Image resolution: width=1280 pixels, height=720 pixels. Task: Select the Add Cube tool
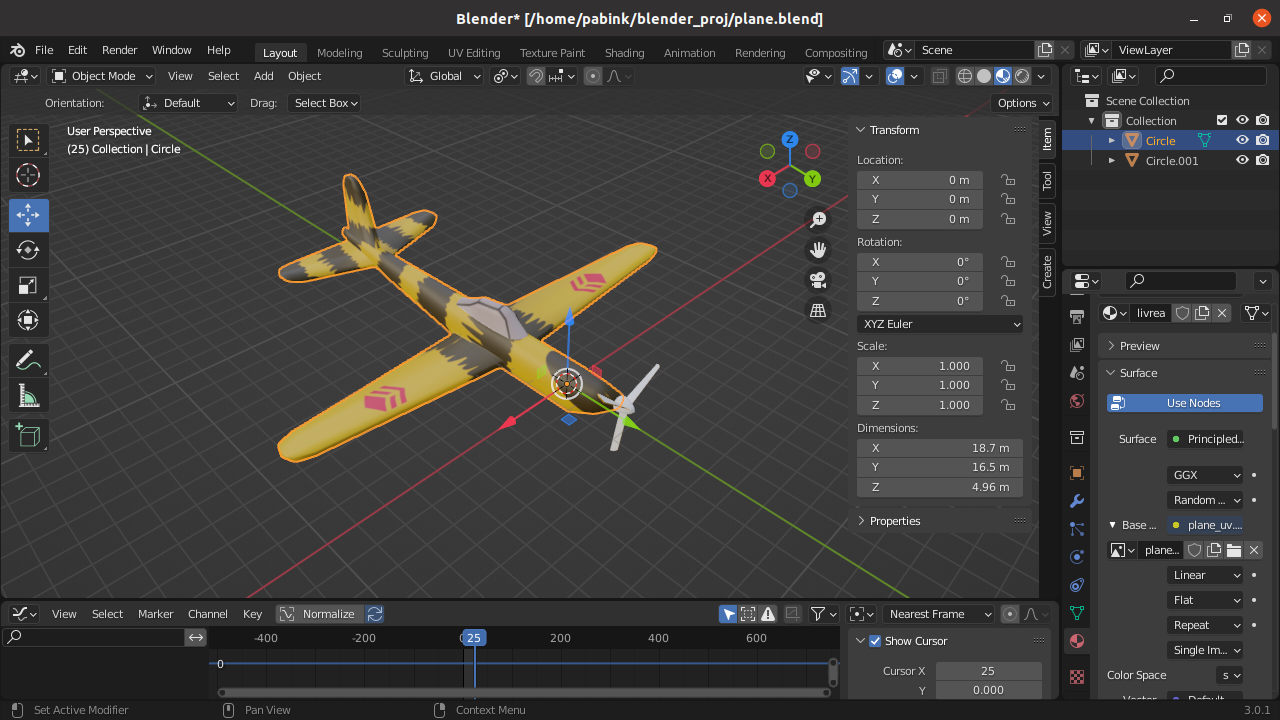pos(28,435)
